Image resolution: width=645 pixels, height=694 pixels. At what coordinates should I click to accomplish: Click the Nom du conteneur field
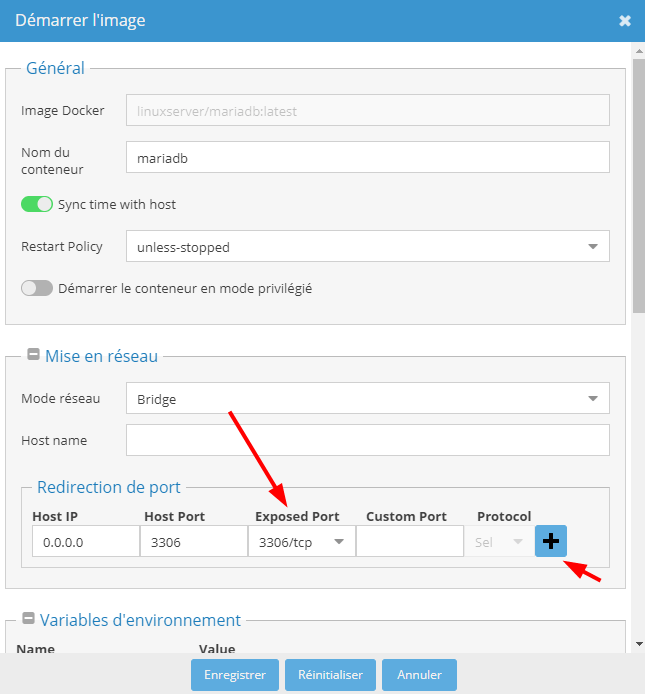(x=367, y=157)
